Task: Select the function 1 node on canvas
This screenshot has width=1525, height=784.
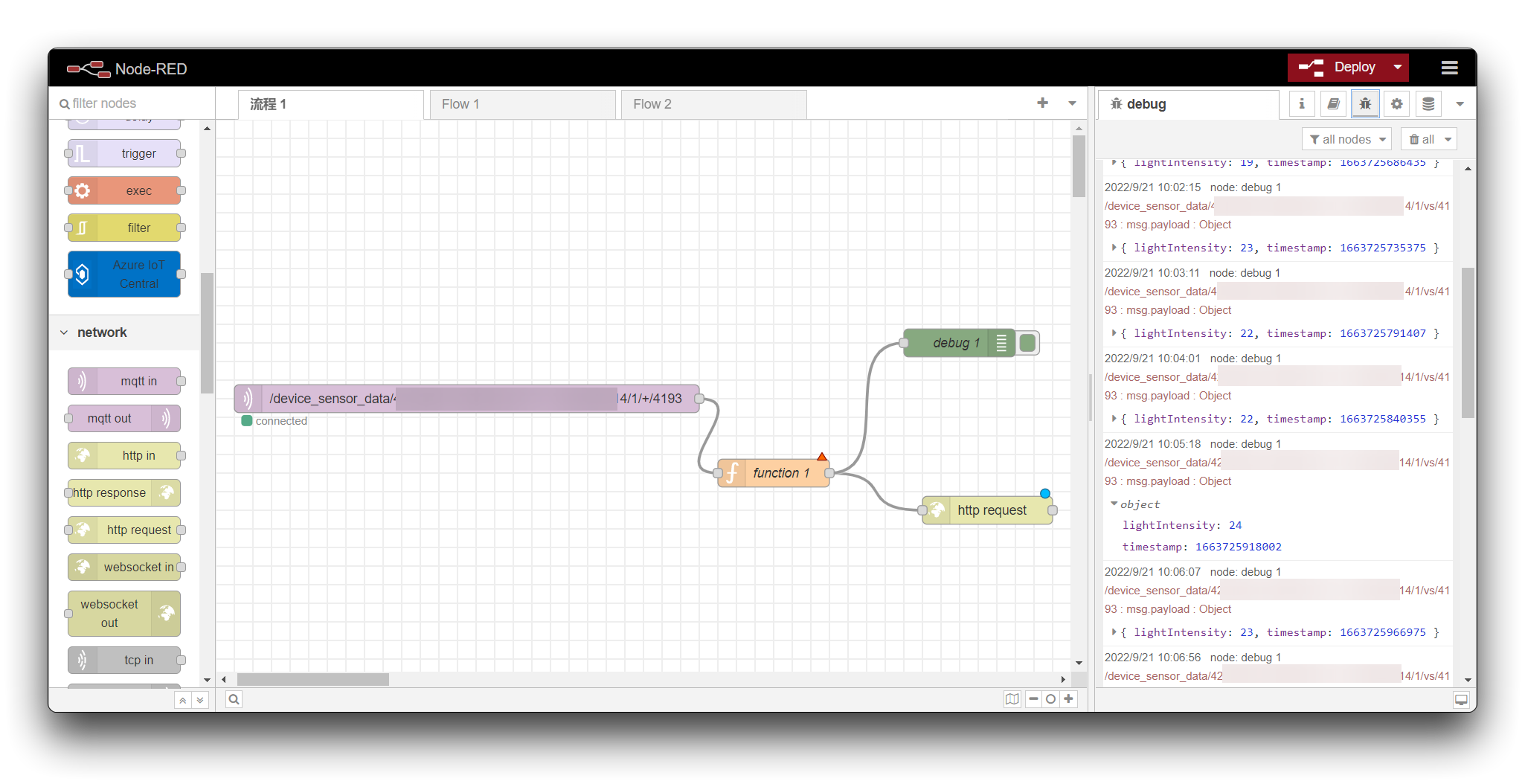Action: tap(774, 473)
